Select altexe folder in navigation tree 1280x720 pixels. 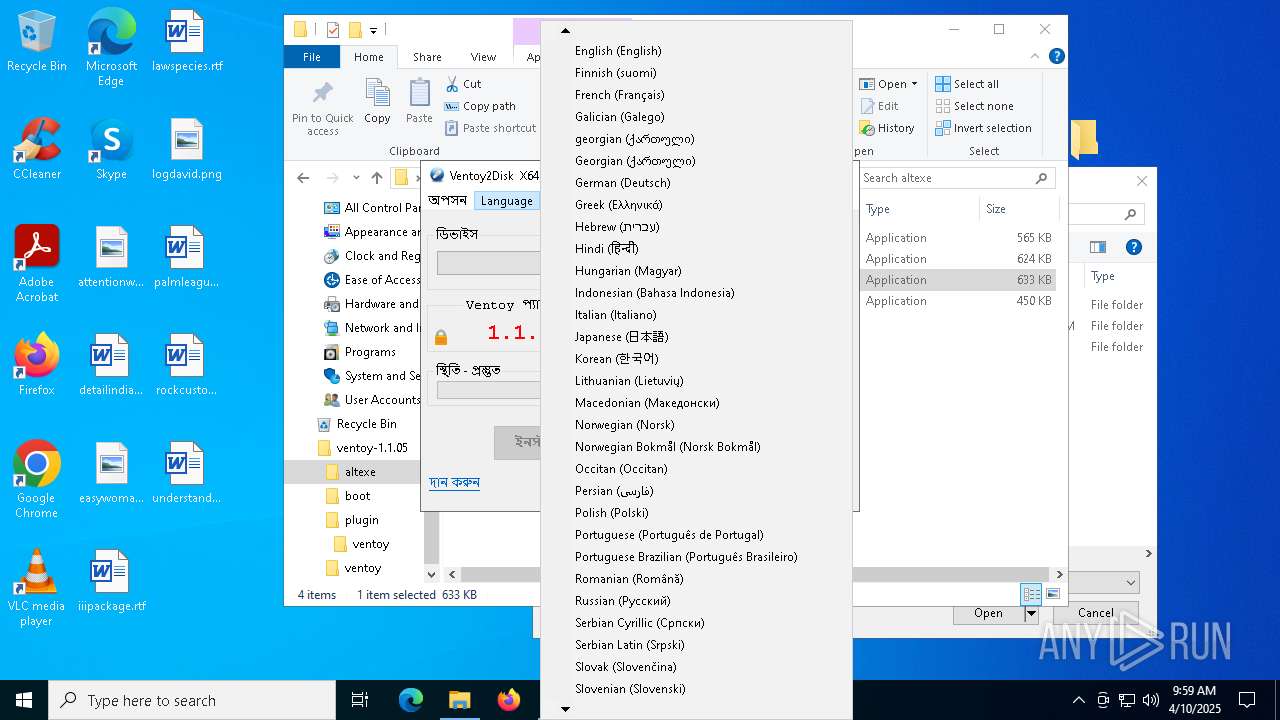click(360, 472)
